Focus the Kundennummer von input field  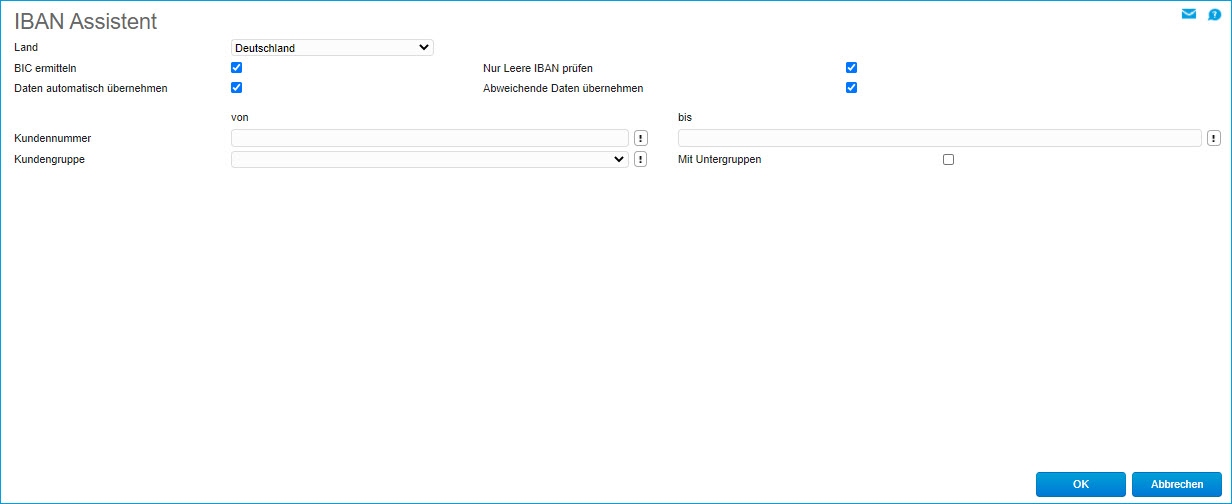coord(429,138)
